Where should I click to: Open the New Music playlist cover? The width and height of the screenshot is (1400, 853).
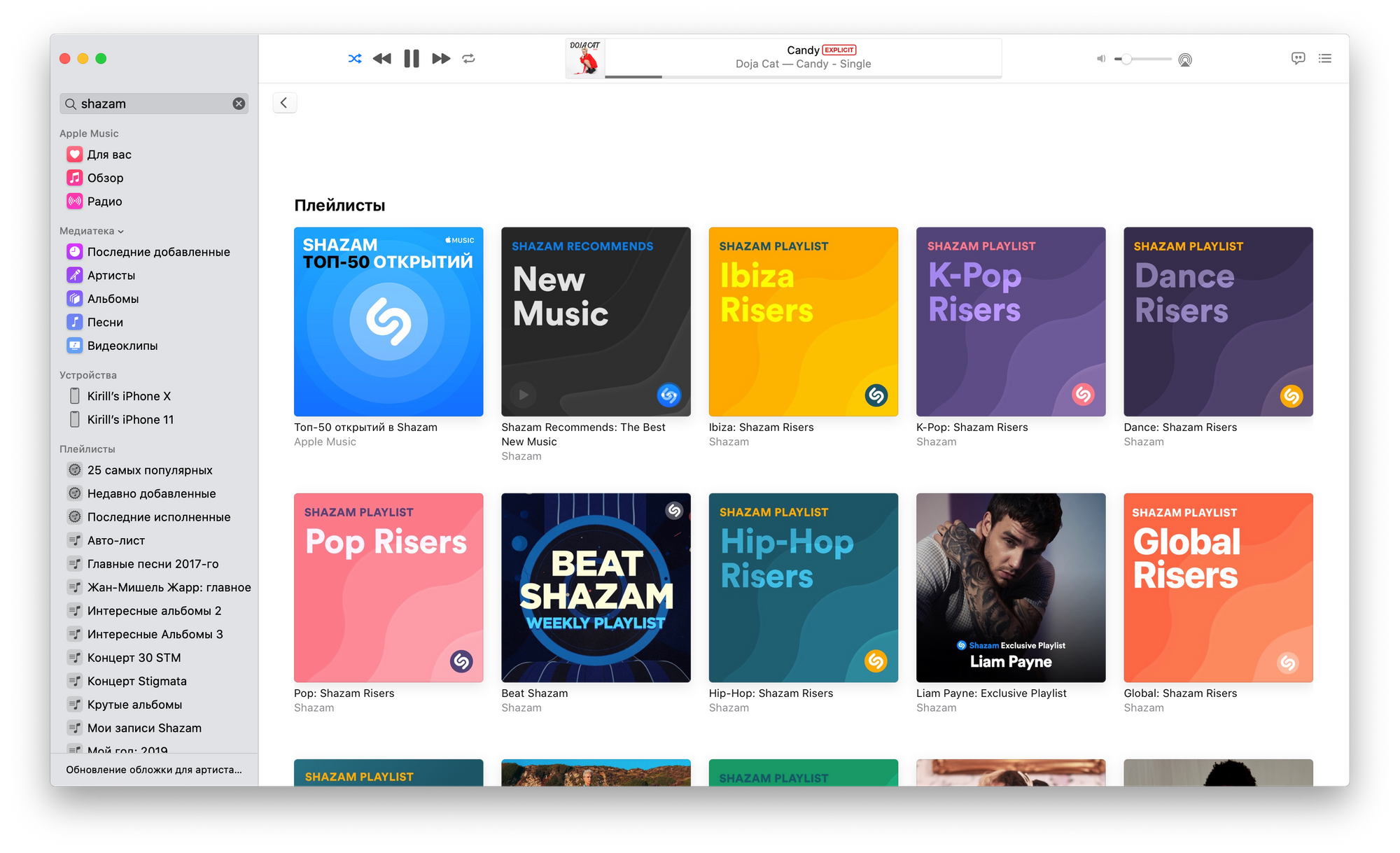(x=596, y=322)
